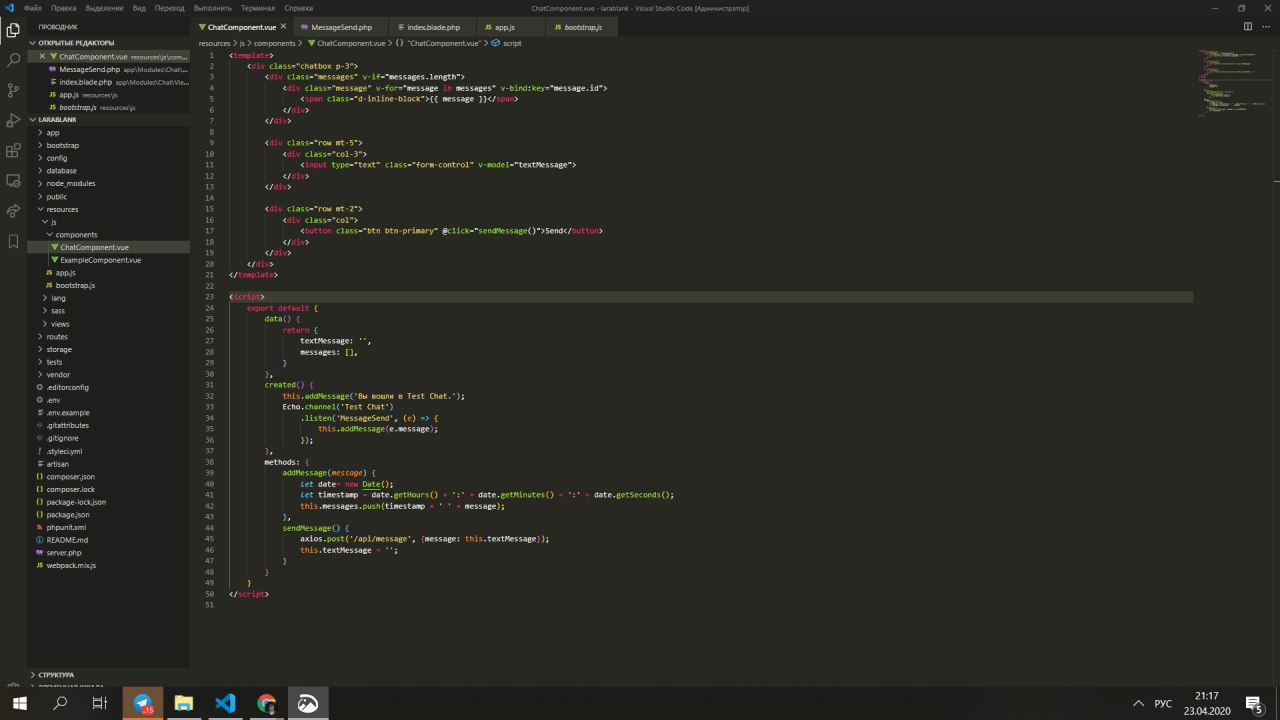Click 'script' symbol in the breadcrumb

(512, 44)
